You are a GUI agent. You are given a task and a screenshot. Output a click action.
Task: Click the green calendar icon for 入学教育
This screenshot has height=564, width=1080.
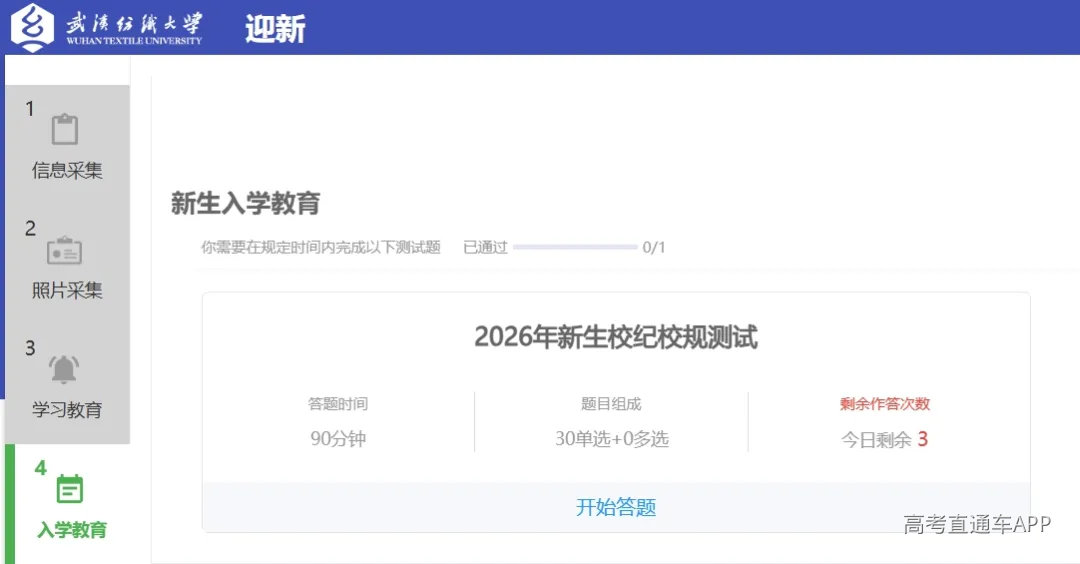[x=69, y=489]
